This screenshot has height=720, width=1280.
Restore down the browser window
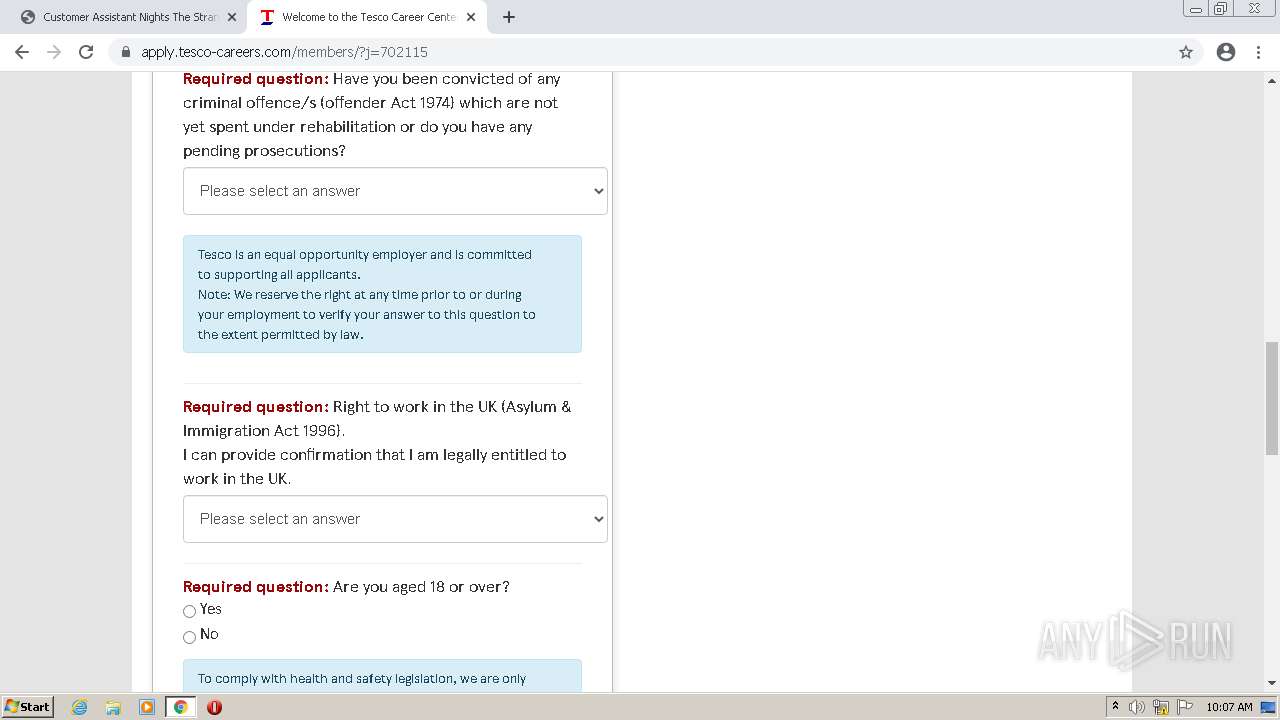pos(1220,9)
